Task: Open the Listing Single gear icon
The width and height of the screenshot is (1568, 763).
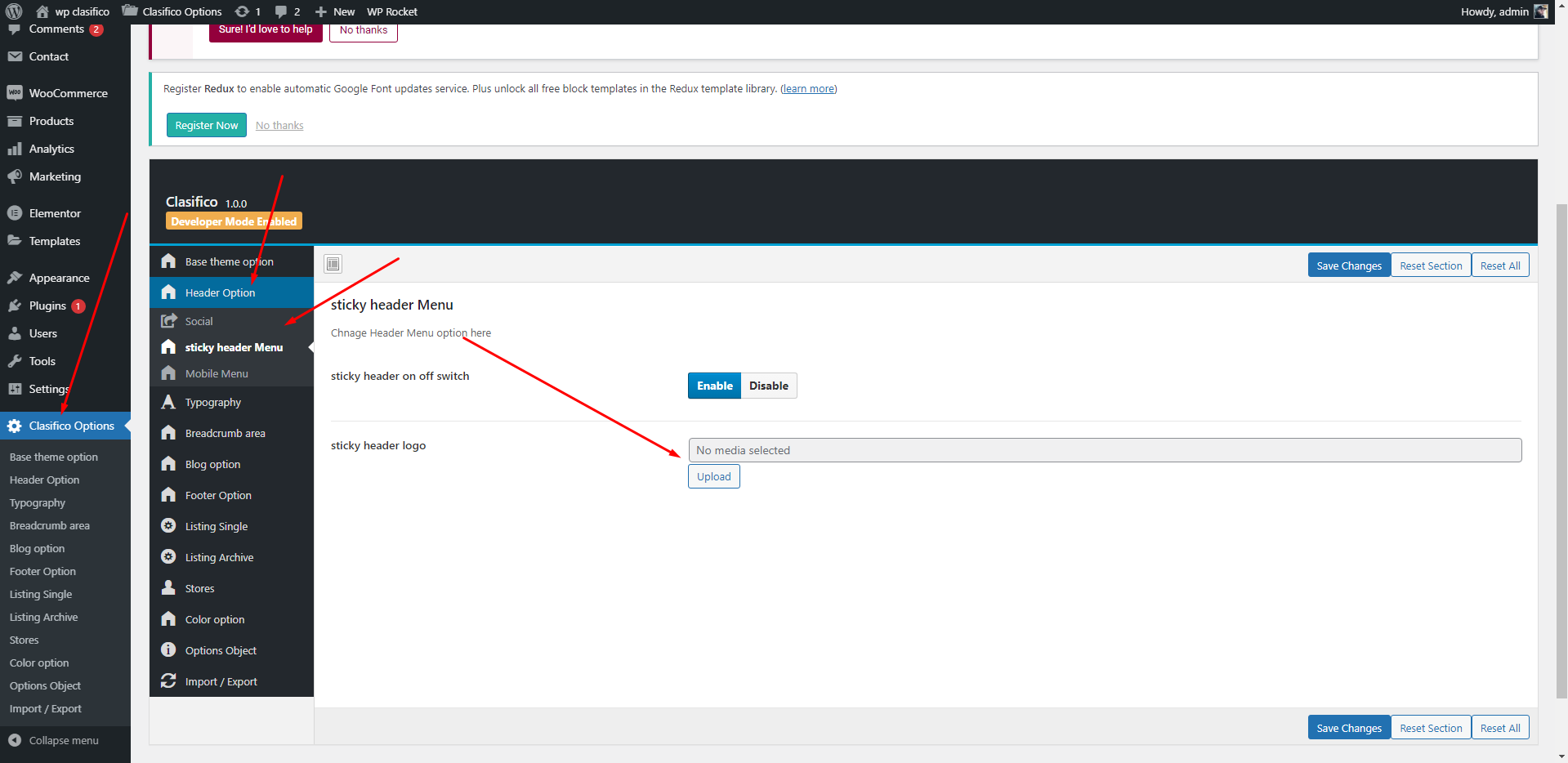Action: point(168,526)
